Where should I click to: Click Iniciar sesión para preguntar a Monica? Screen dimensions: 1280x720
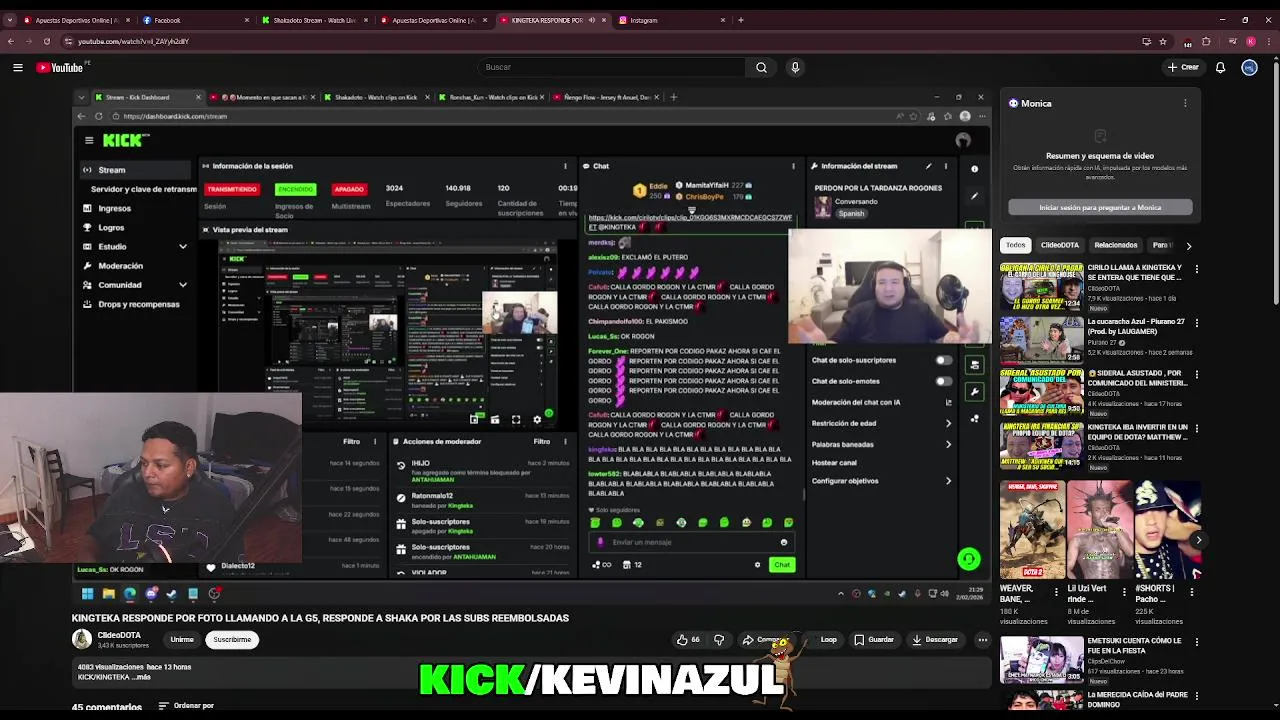1100,207
